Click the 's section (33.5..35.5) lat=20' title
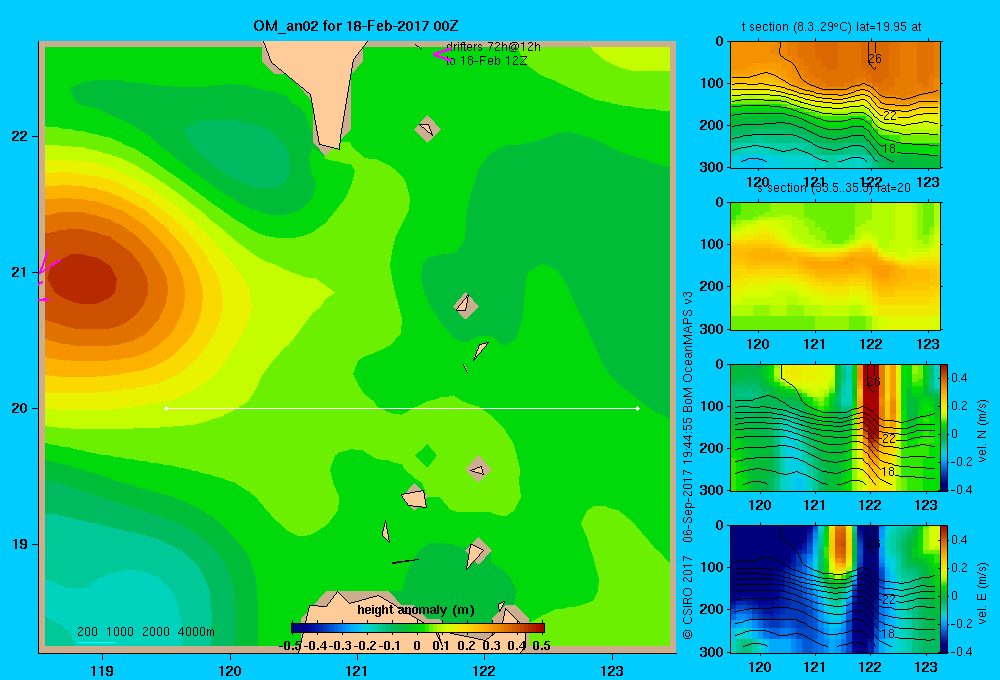Viewport: 1000px width, 680px height. 834,188
